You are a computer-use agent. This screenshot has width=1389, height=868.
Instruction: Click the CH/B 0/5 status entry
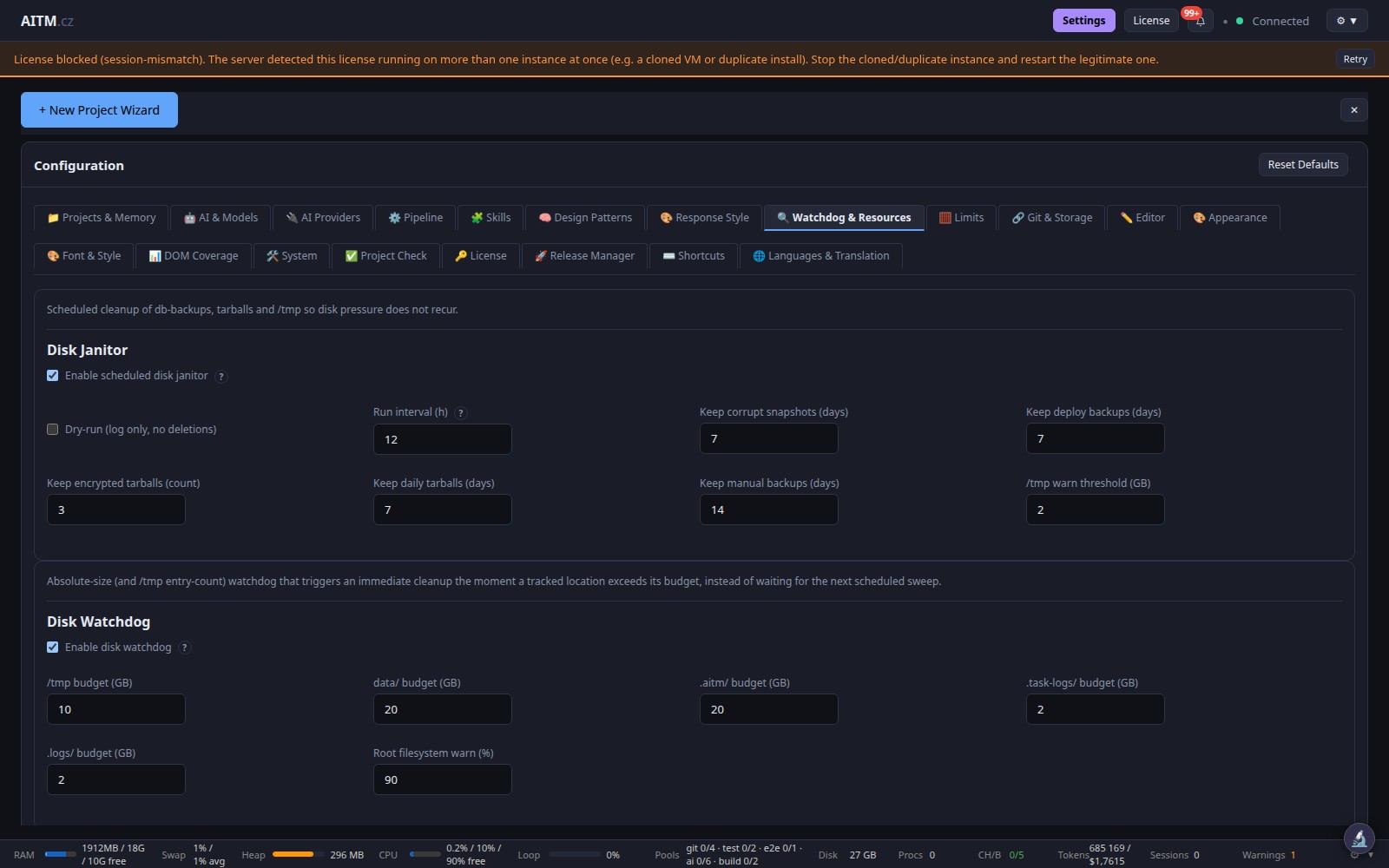(x=1001, y=855)
